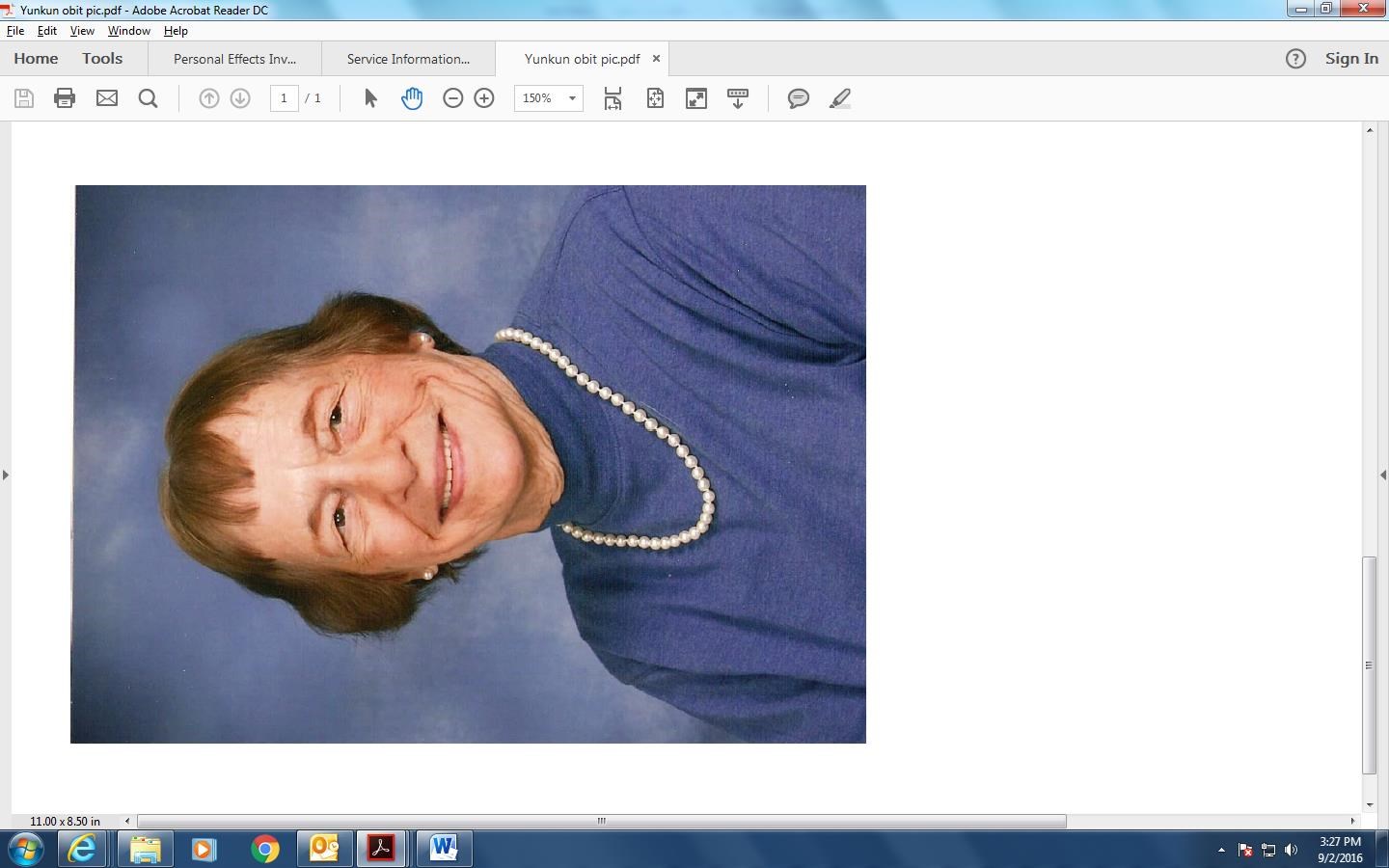This screenshot has height=868, width=1389.
Task: Select the Hand tool in the toolbar
Action: coord(412,97)
